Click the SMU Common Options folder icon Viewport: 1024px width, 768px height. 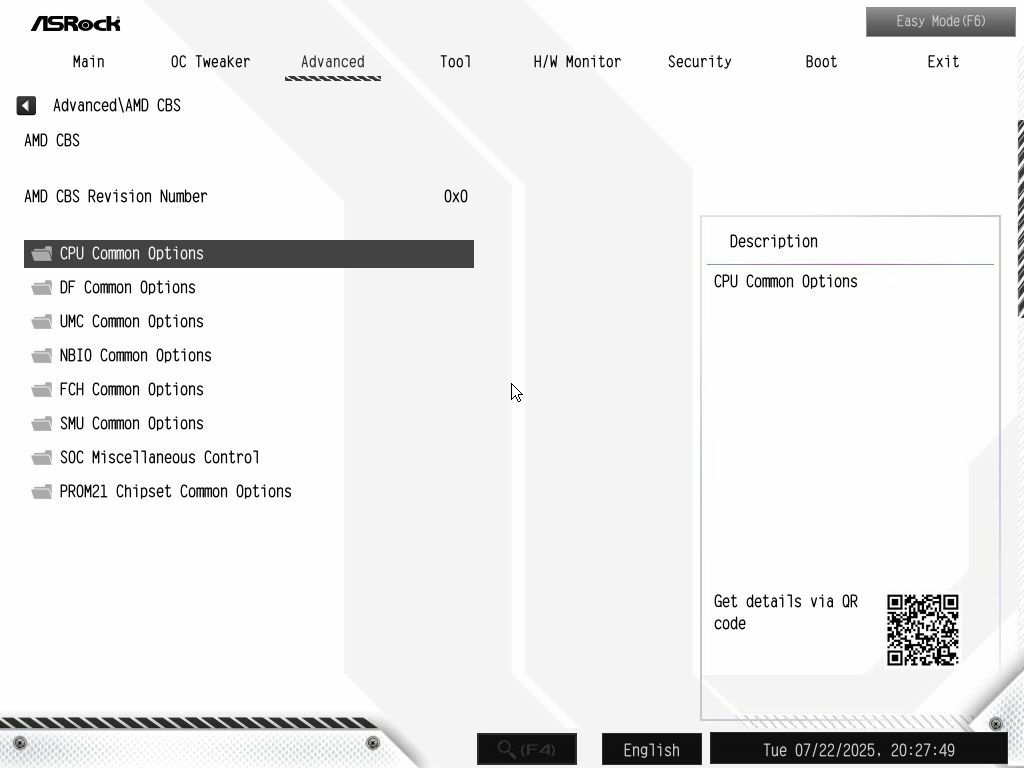pos(42,423)
